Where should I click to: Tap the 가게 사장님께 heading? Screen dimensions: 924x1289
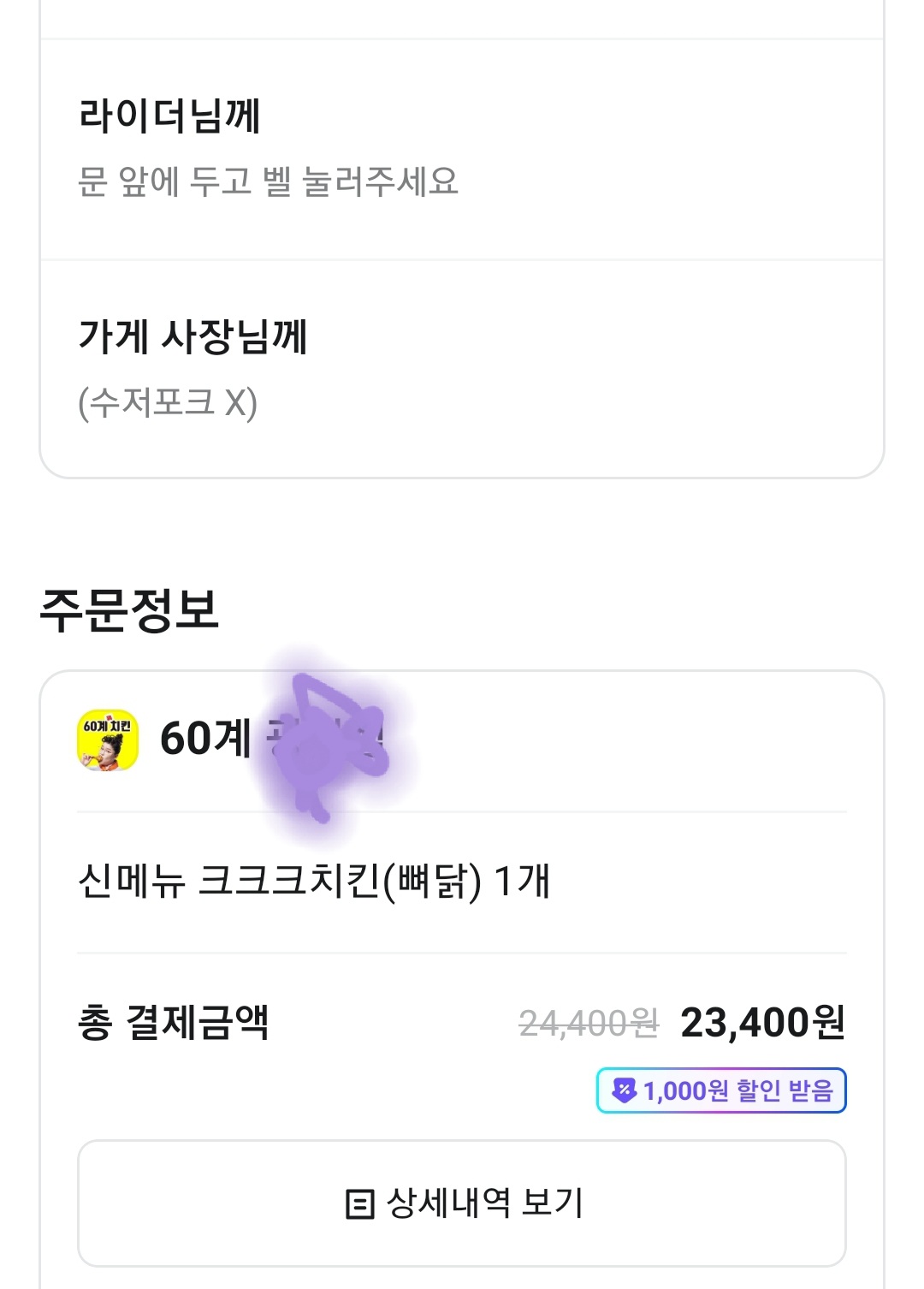[x=193, y=336]
